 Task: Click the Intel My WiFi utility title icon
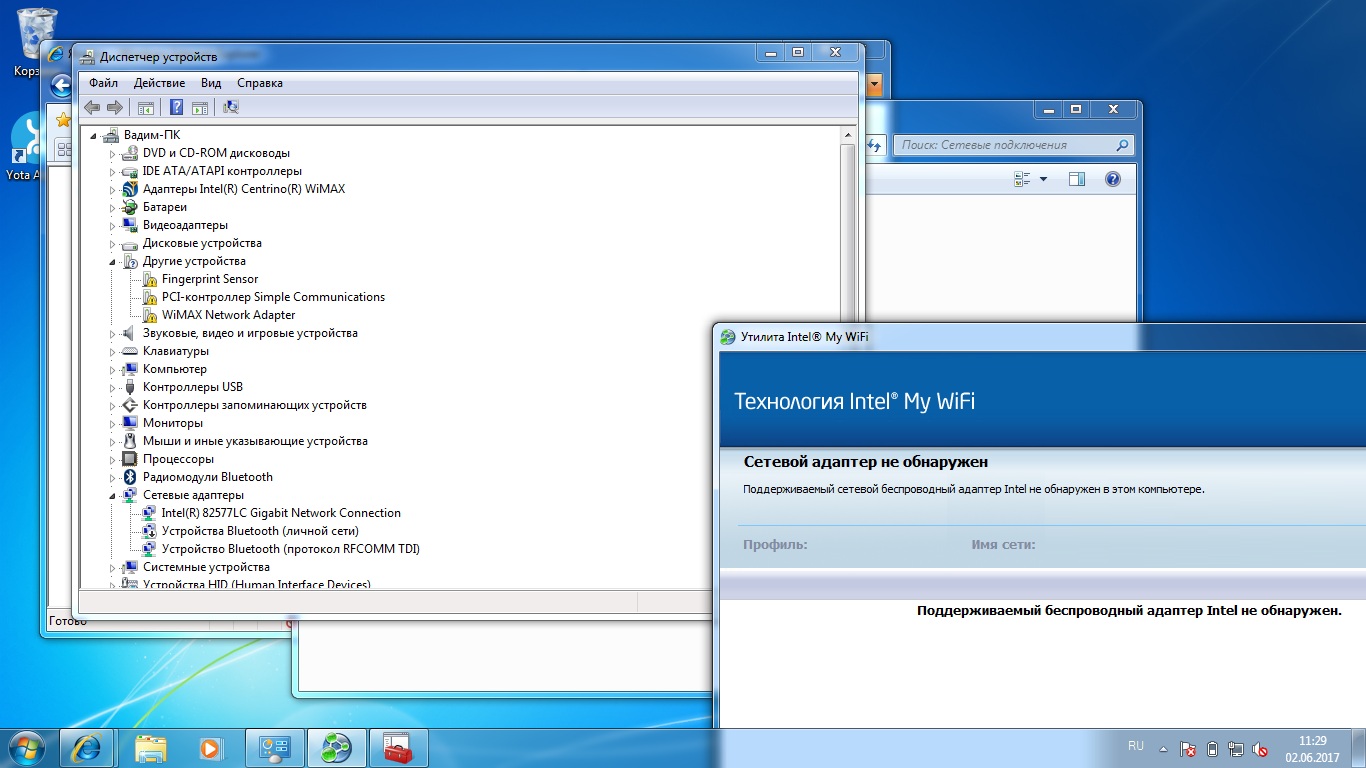tap(729, 337)
